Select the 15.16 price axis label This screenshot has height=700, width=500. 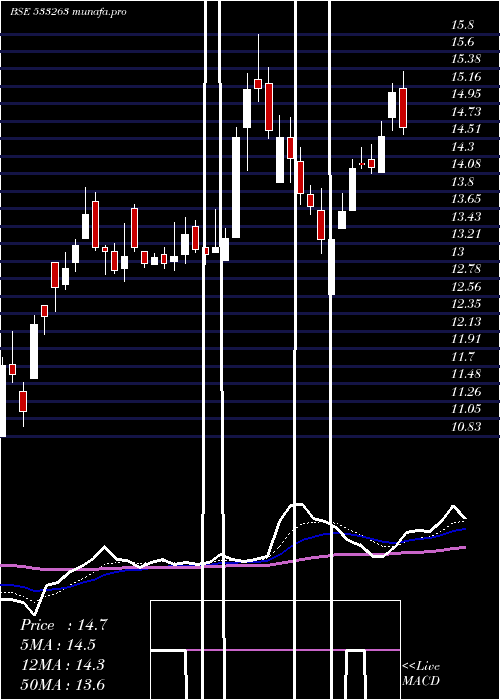pyautogui.click(x=466, y=77)
